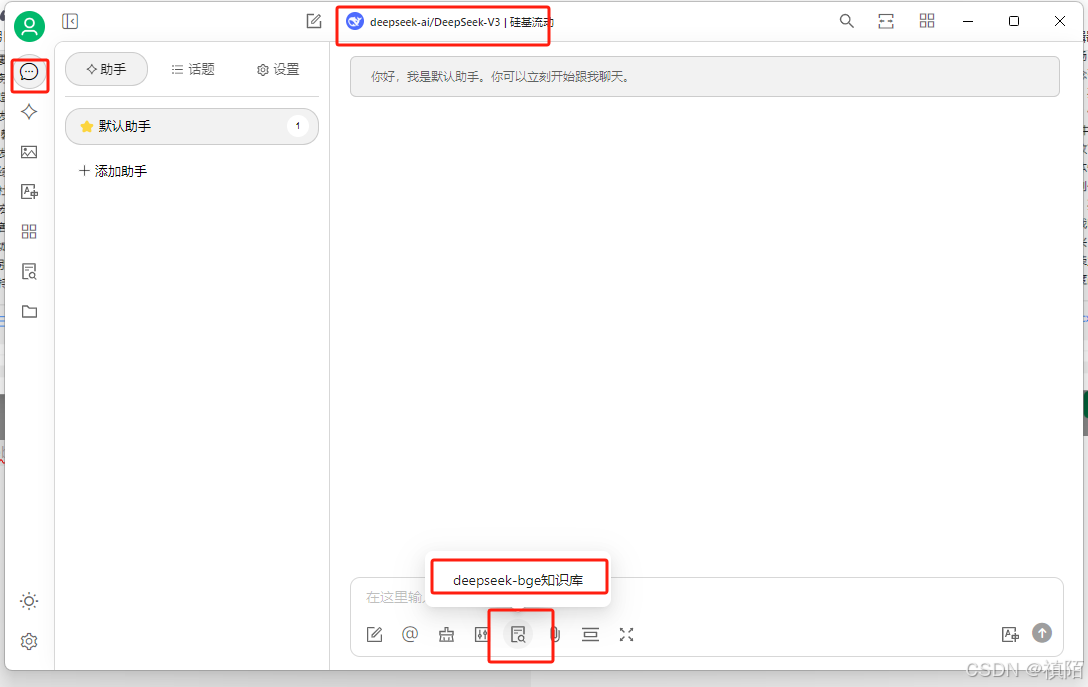The width and height of the screenshot is (1088, 687).
Task: Send the message with arrow button
Action: tap(1042, 633)
